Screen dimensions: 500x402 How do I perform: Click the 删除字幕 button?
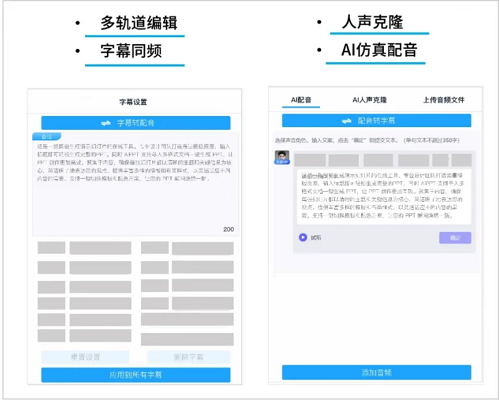(189, 357)
